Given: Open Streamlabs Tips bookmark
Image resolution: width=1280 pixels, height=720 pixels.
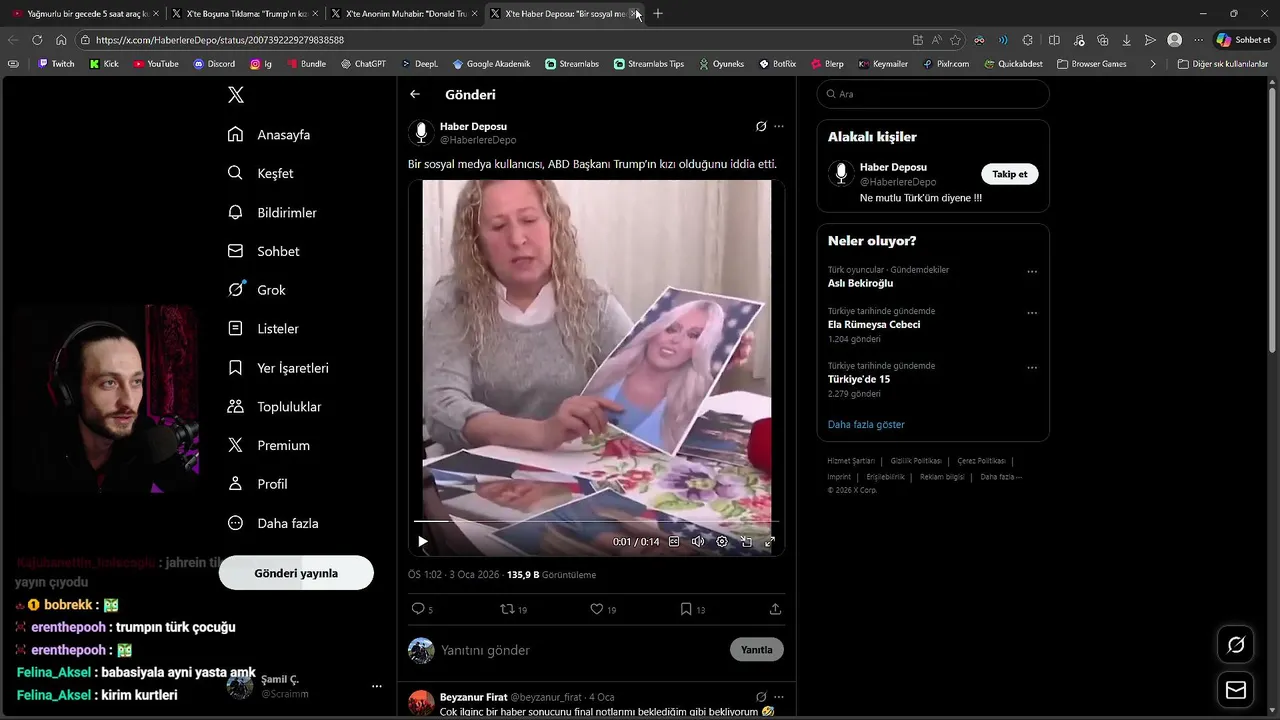Looking at the screenshot, I should click(649, 64).
